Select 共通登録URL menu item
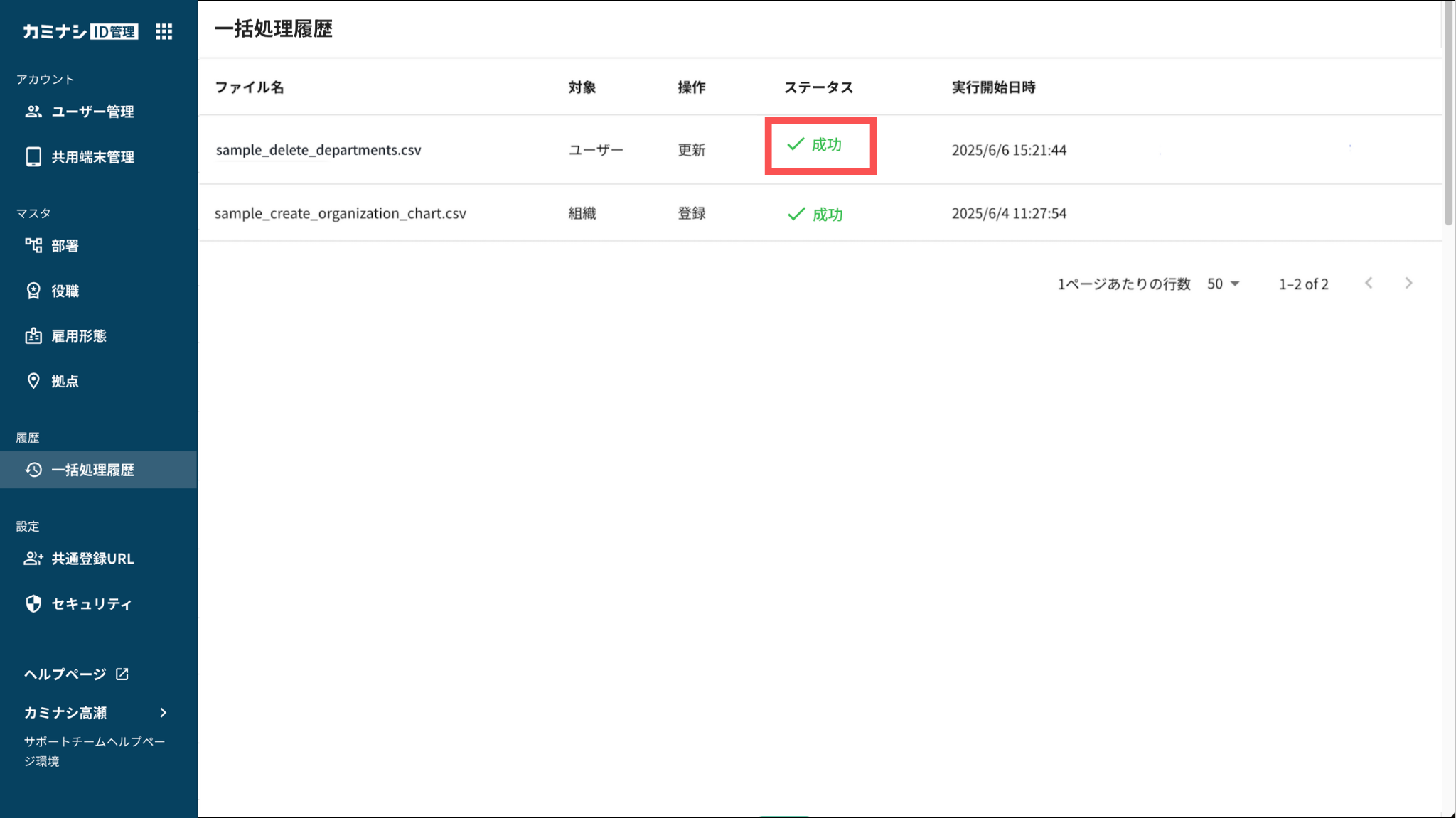This screenshot has height=818, width=1456. [92, 559]
